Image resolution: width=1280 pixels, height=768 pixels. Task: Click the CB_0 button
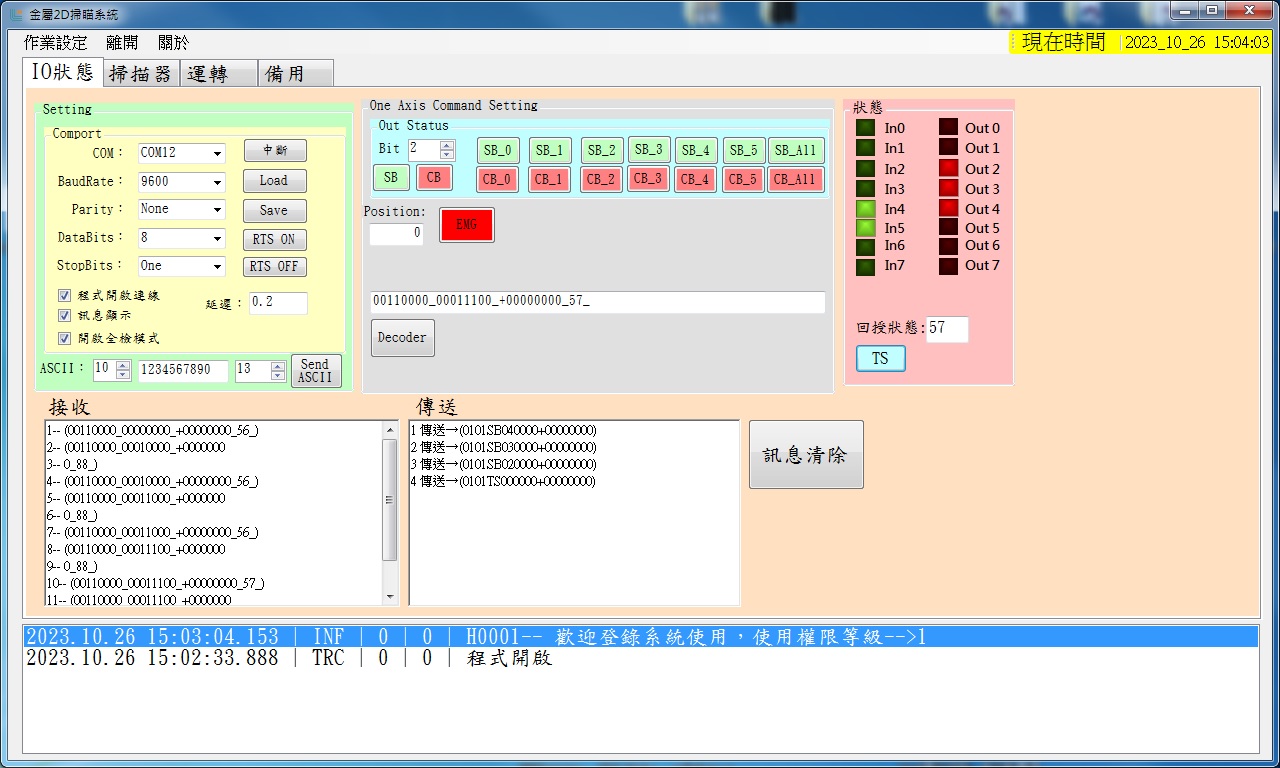tap(498, 180)
